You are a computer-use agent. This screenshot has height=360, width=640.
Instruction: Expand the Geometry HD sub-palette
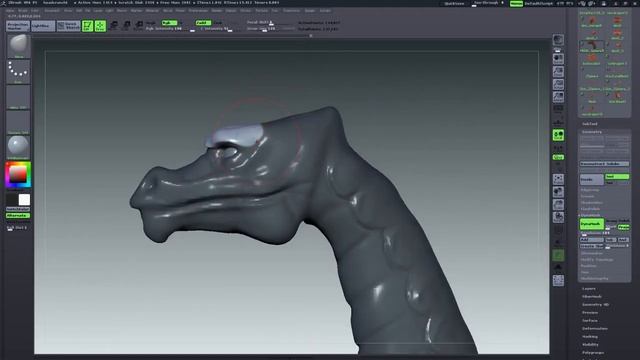(x=595, y=304)
